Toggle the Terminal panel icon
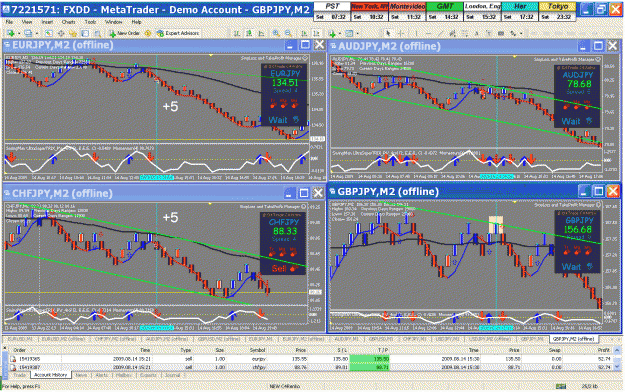Image resolution: width=625 pixels, height=392 pixels. pos(85,33)
